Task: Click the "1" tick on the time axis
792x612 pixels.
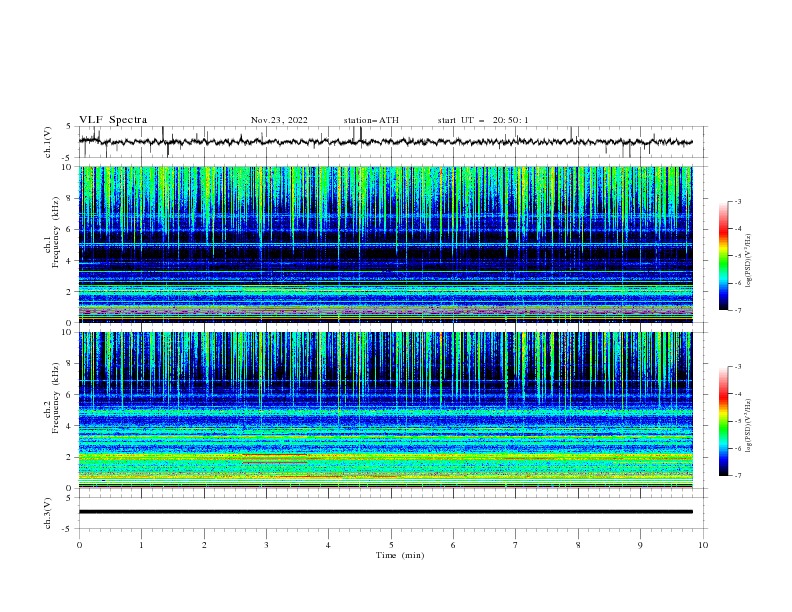Action: [x=141, y=545]
